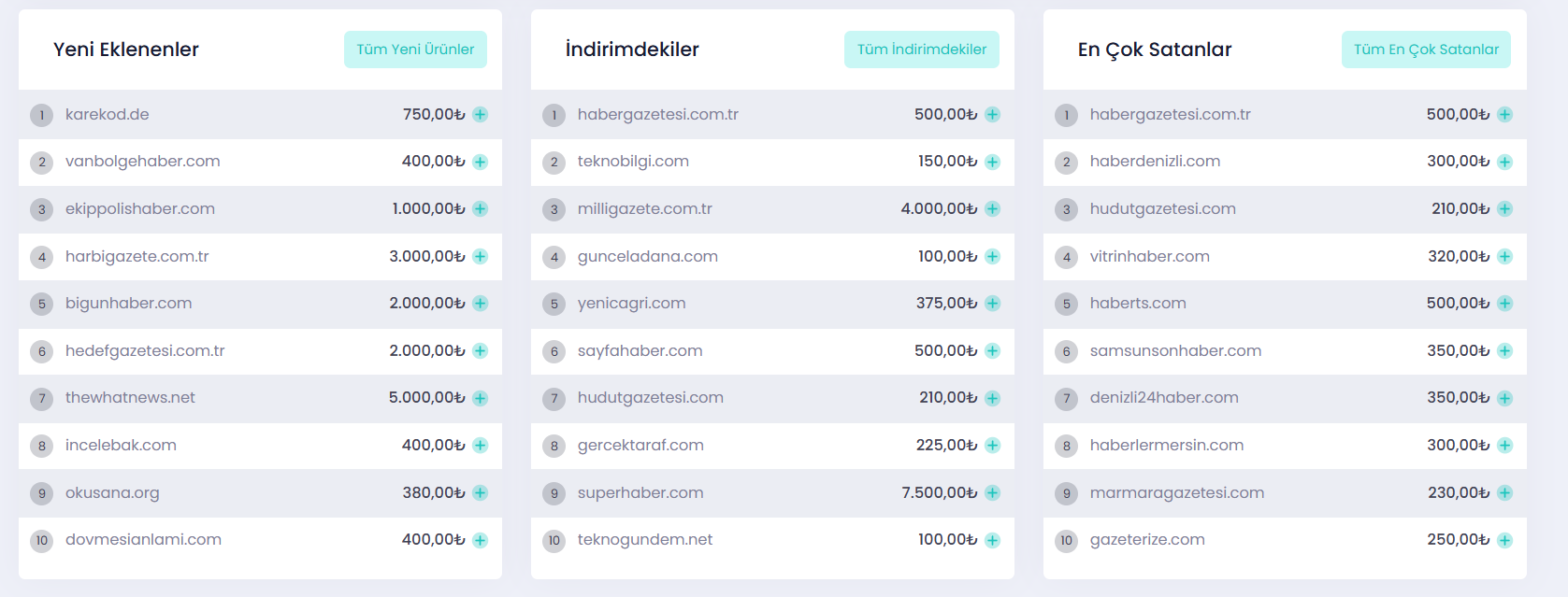Open denizli24haber.com listing
This screenshot has width=1568, height=597.
1164,398
